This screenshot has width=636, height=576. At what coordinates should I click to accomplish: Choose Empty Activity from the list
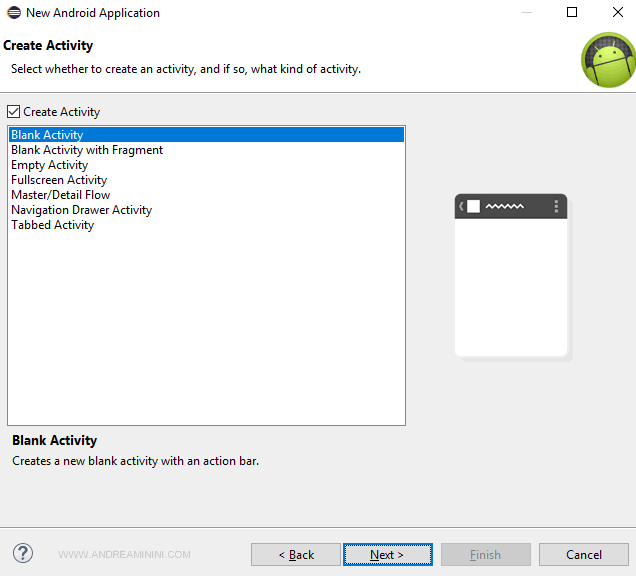click(x=50, y=165)
